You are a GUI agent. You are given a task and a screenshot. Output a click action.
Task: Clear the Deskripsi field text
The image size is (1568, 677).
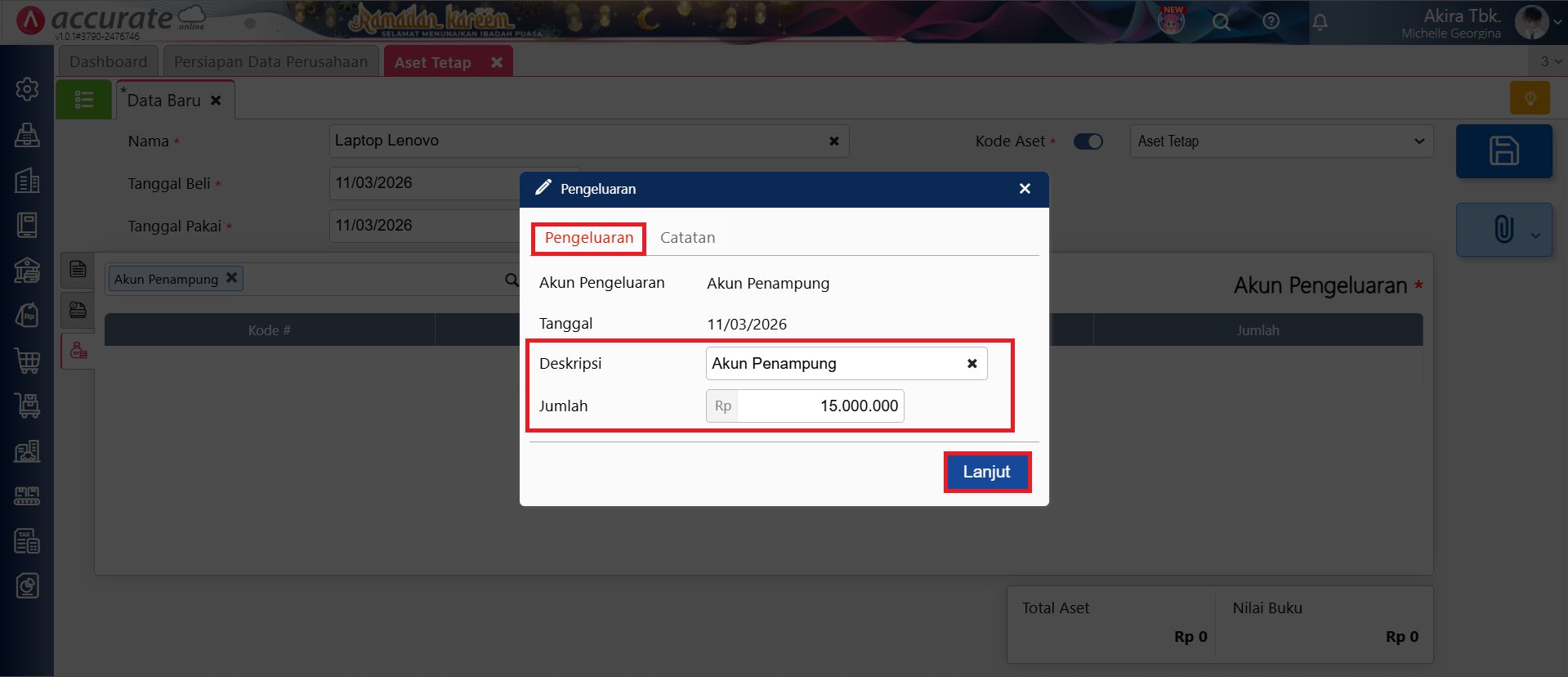(972, 364)
